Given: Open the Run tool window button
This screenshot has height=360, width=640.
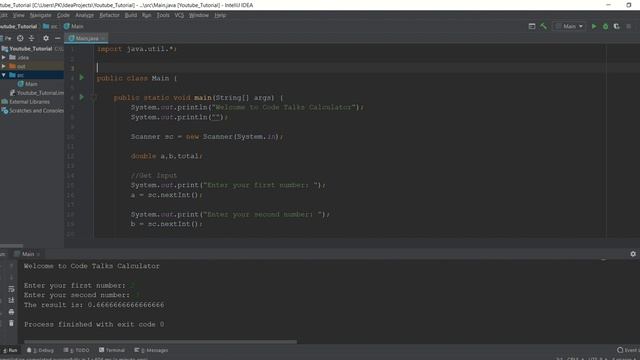Looking at the screenshot, I should pyautogui.click(x=10, y=350).
